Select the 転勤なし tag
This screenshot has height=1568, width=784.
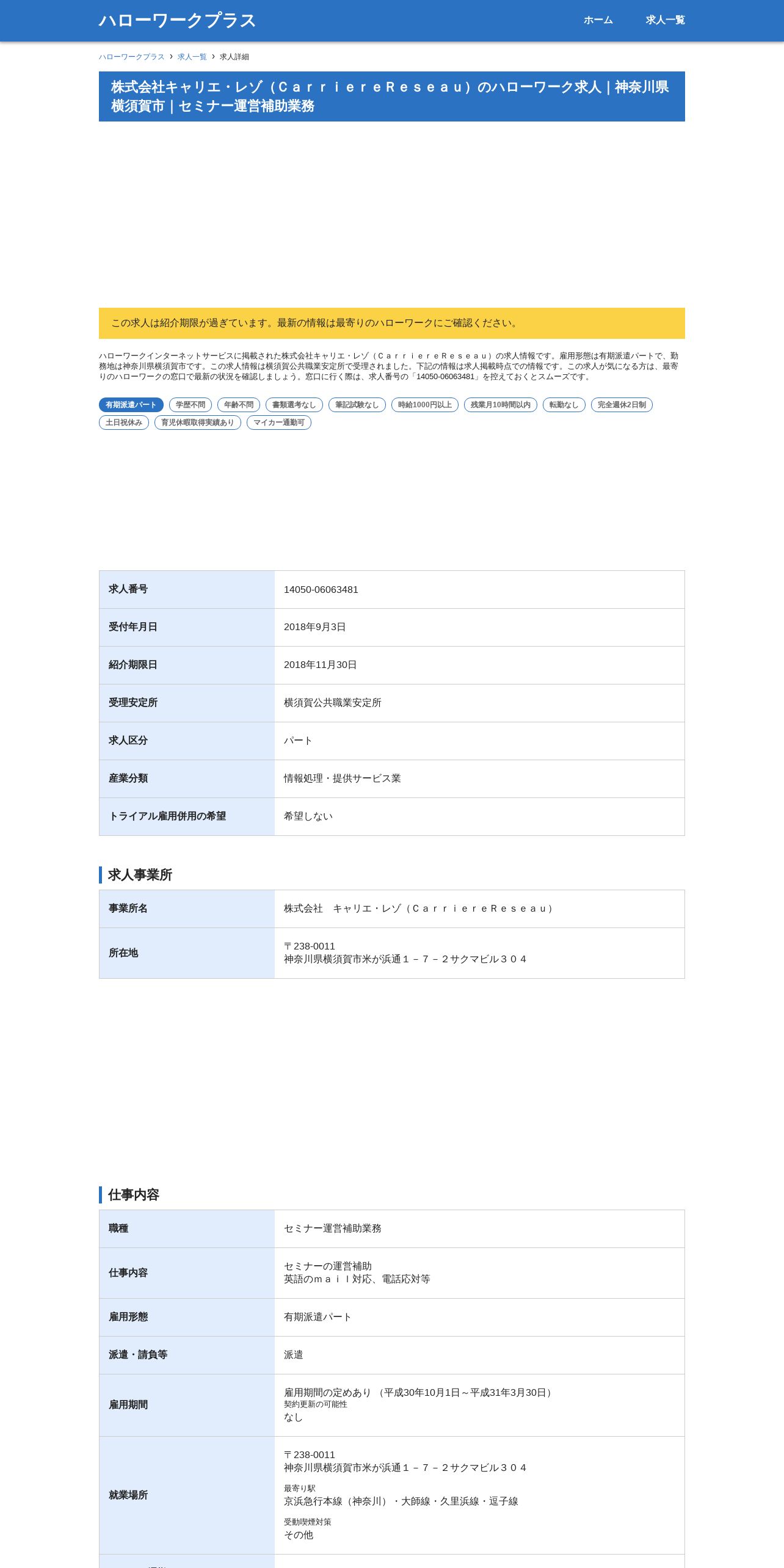[564, 405]
